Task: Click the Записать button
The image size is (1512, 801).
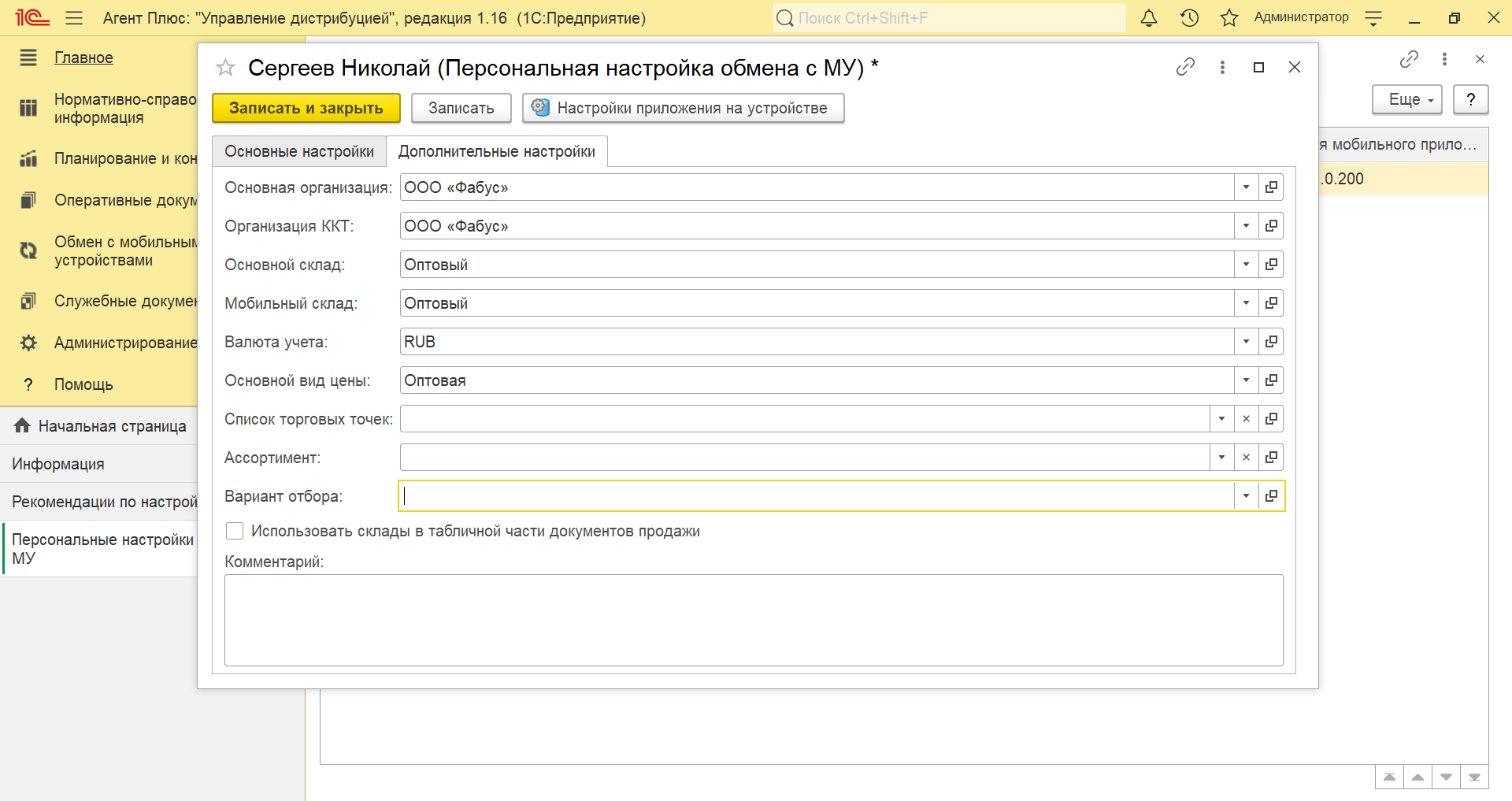Action: (461, 108)
